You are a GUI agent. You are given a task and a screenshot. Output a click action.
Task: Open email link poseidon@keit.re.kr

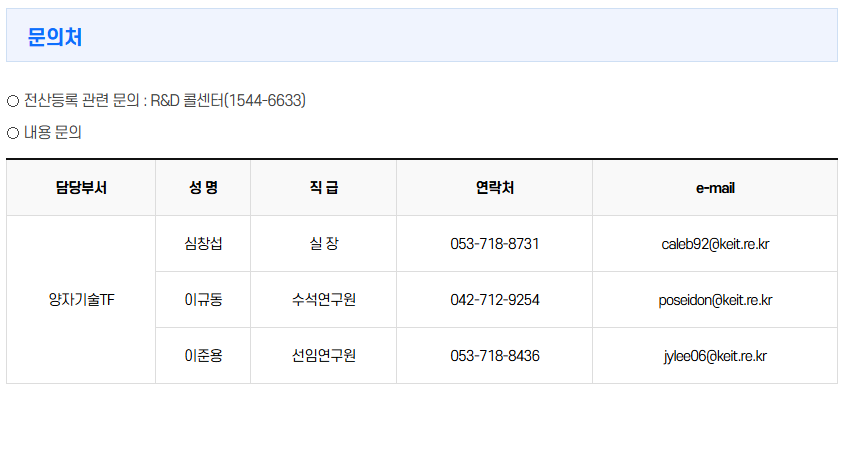pos(715,300)
